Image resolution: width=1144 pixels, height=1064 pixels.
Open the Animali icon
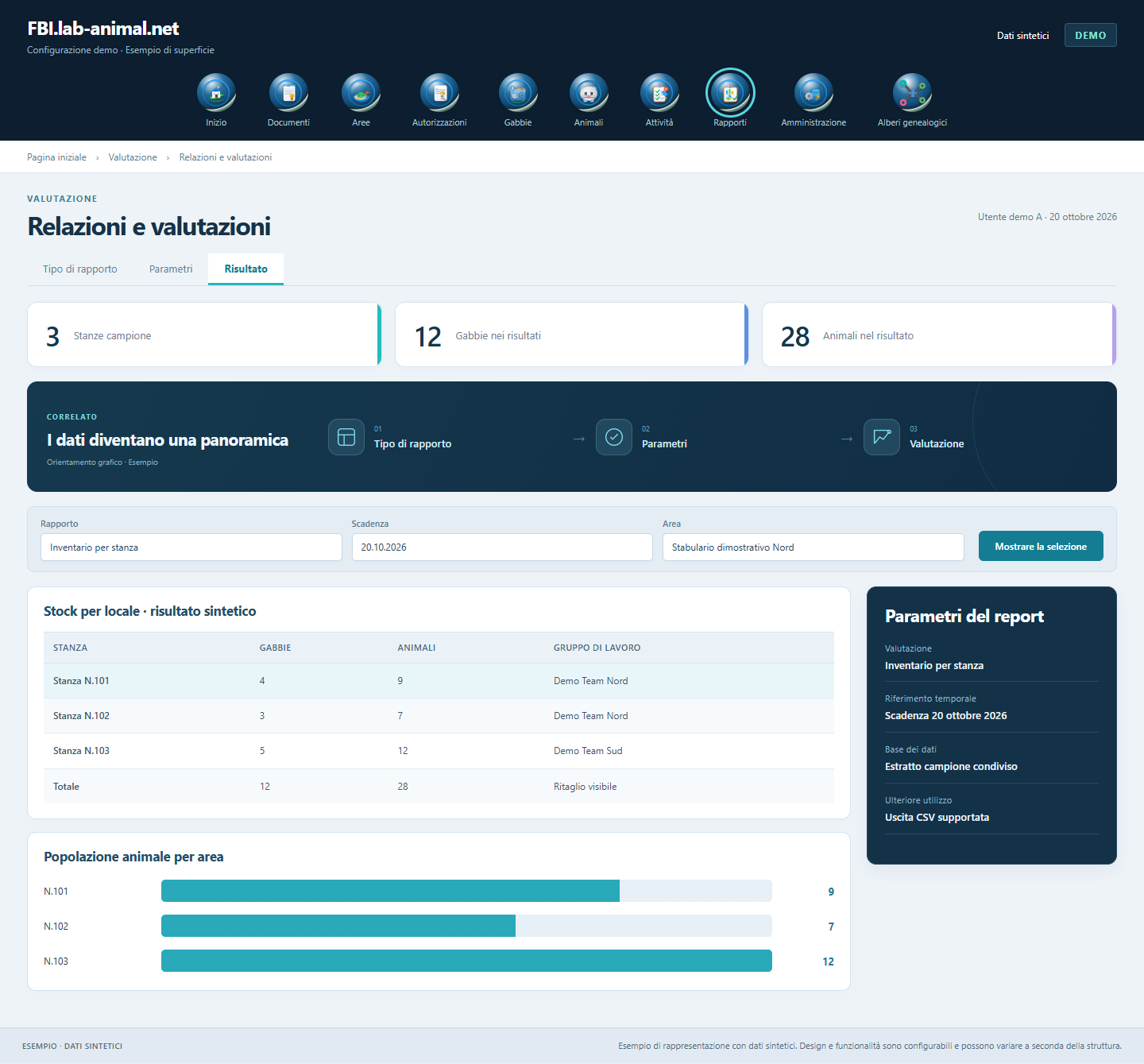pos(589,93)
